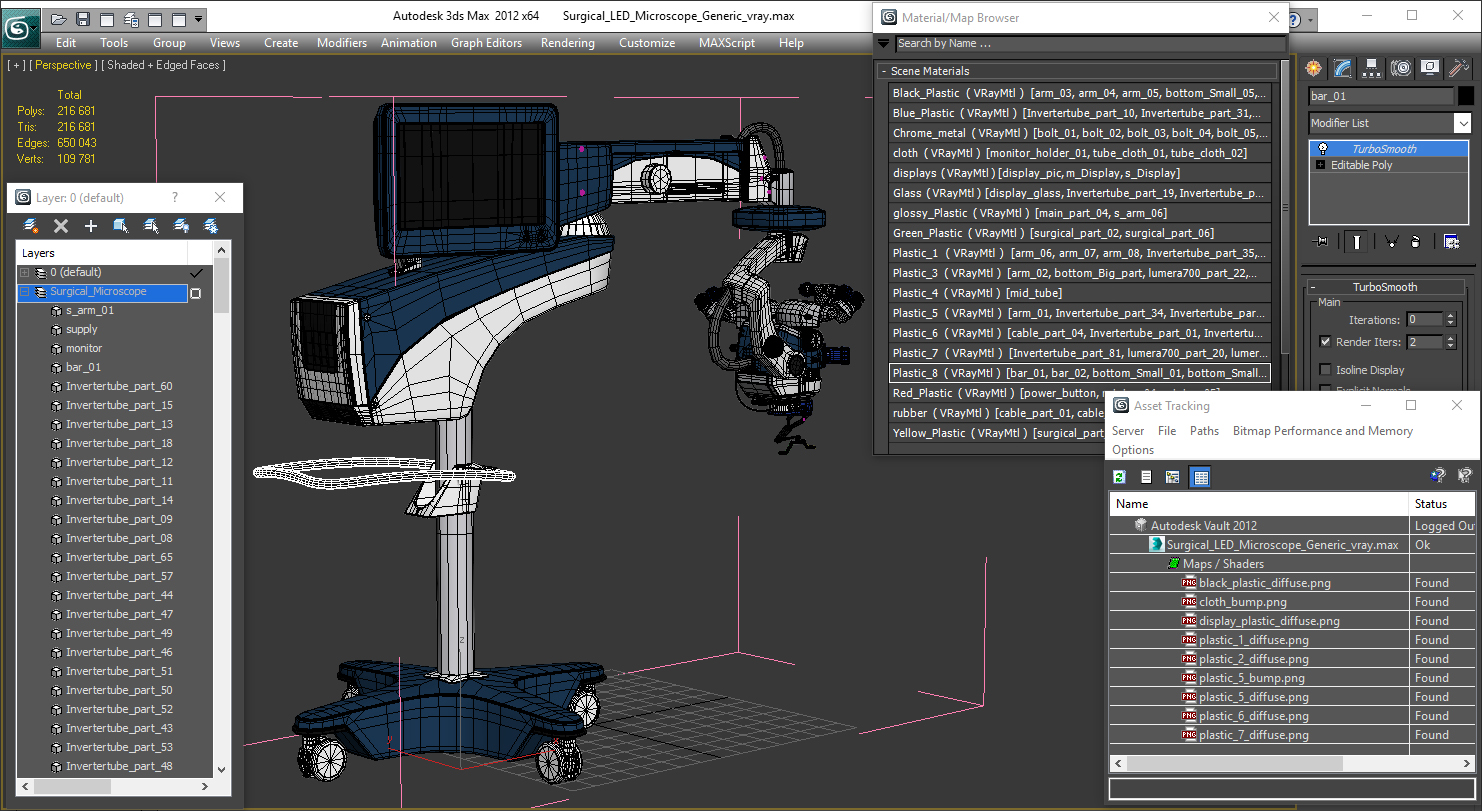This screenshot has height=811, width=1482.
Task: Open the Hierarchy command panel tab
Action: point(1371,68)
